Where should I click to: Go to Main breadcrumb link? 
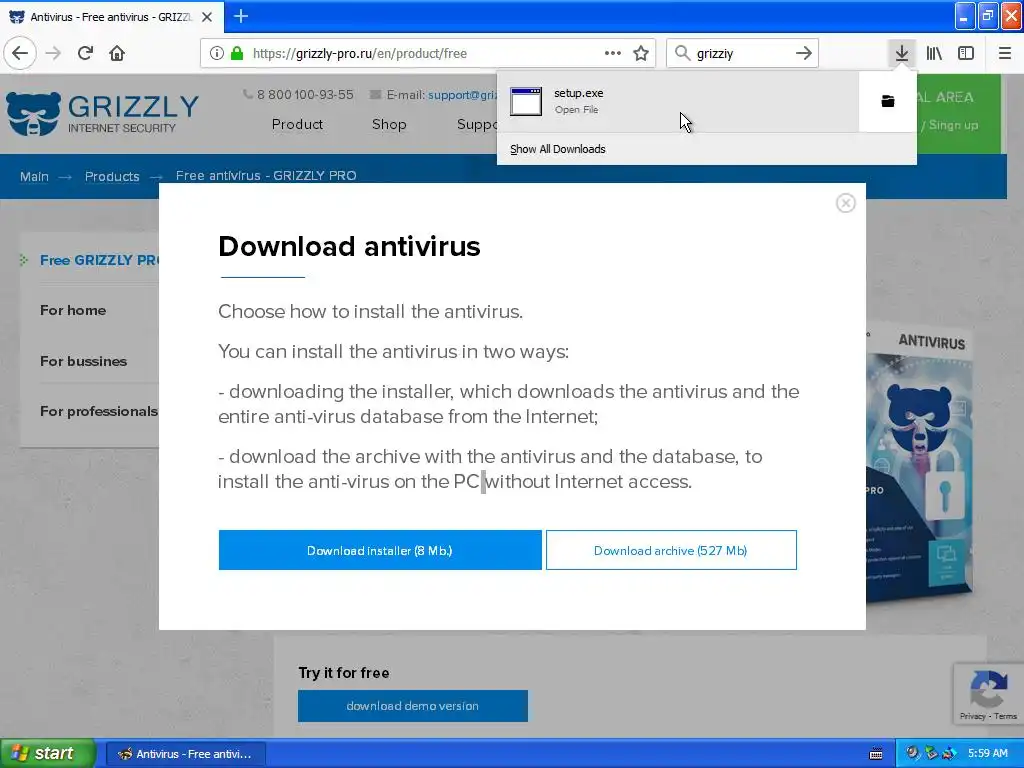pos(34,176)
